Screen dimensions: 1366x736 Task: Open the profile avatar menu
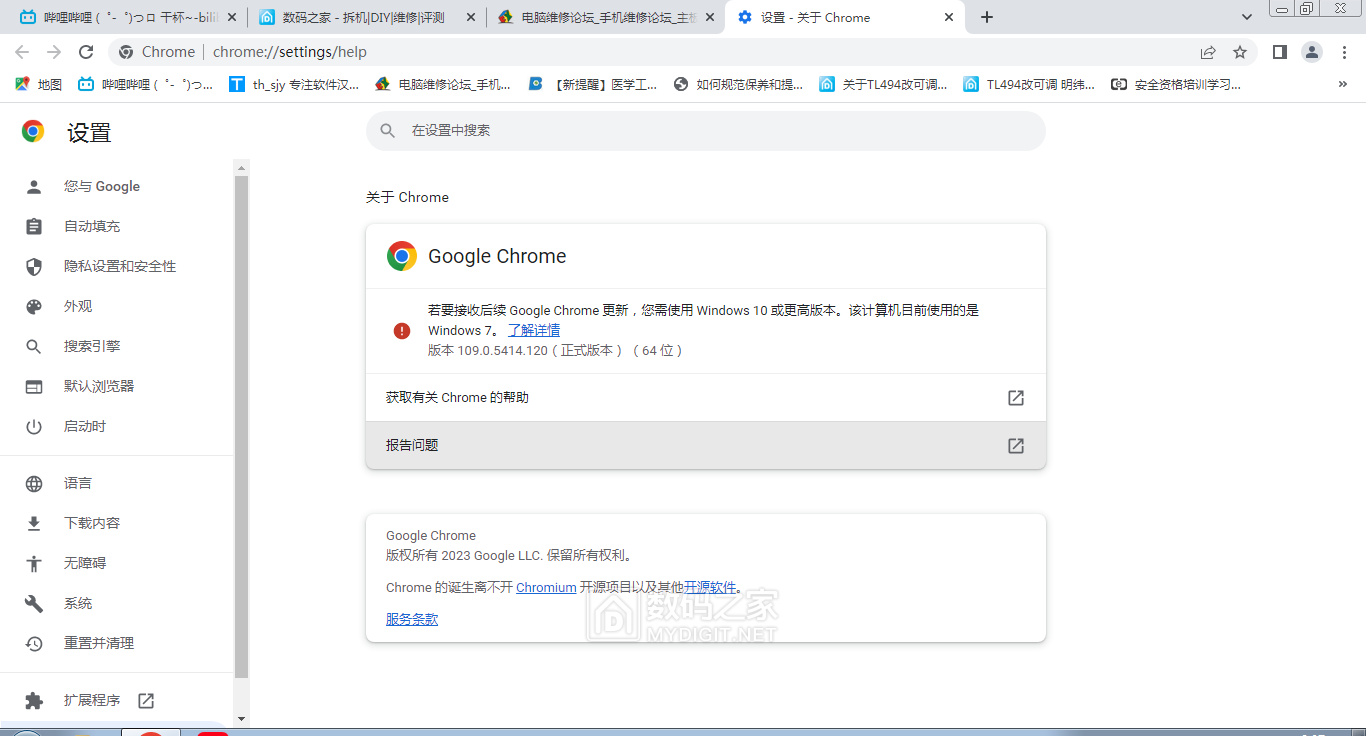pyautogui.click(x=1312, y=52)
